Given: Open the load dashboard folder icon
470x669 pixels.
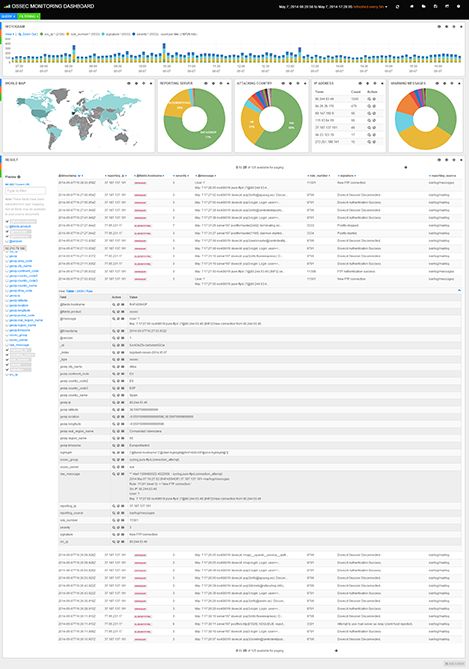Looking at the screenshot, I should [x=424, y=6].
